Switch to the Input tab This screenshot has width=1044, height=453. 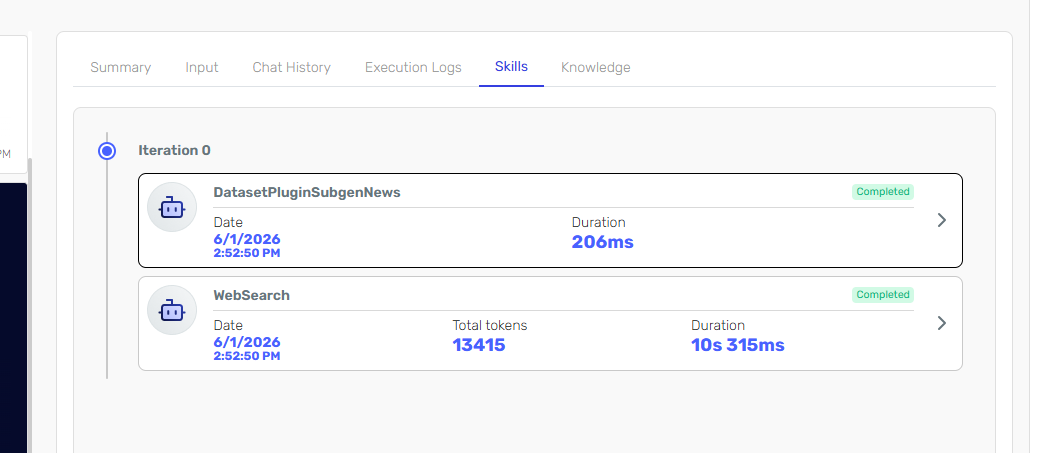coord(202,67)
